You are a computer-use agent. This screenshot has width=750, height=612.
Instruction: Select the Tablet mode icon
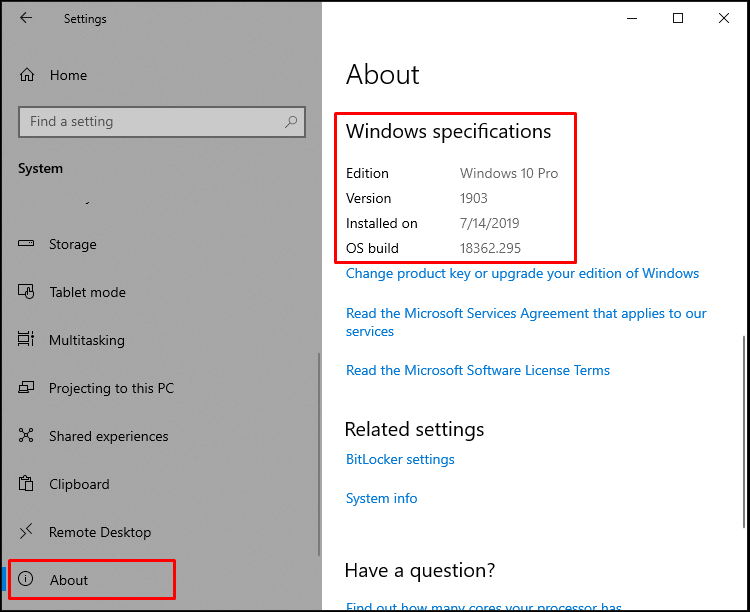click(x=28, y=292)
